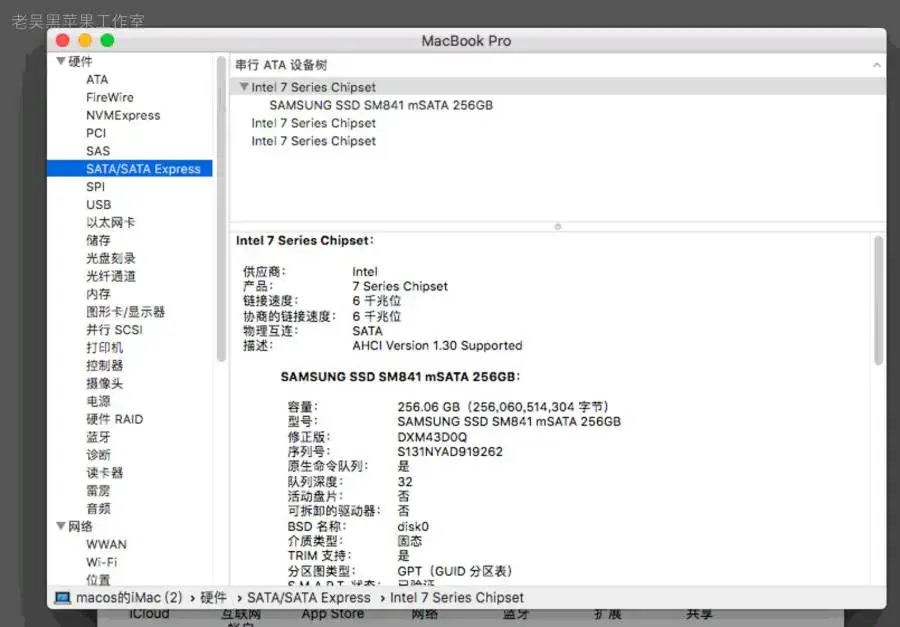The image size is (900, 627).
Task: Select 图形卡/显示器 in the sidebar
Action: coord(125,312)
